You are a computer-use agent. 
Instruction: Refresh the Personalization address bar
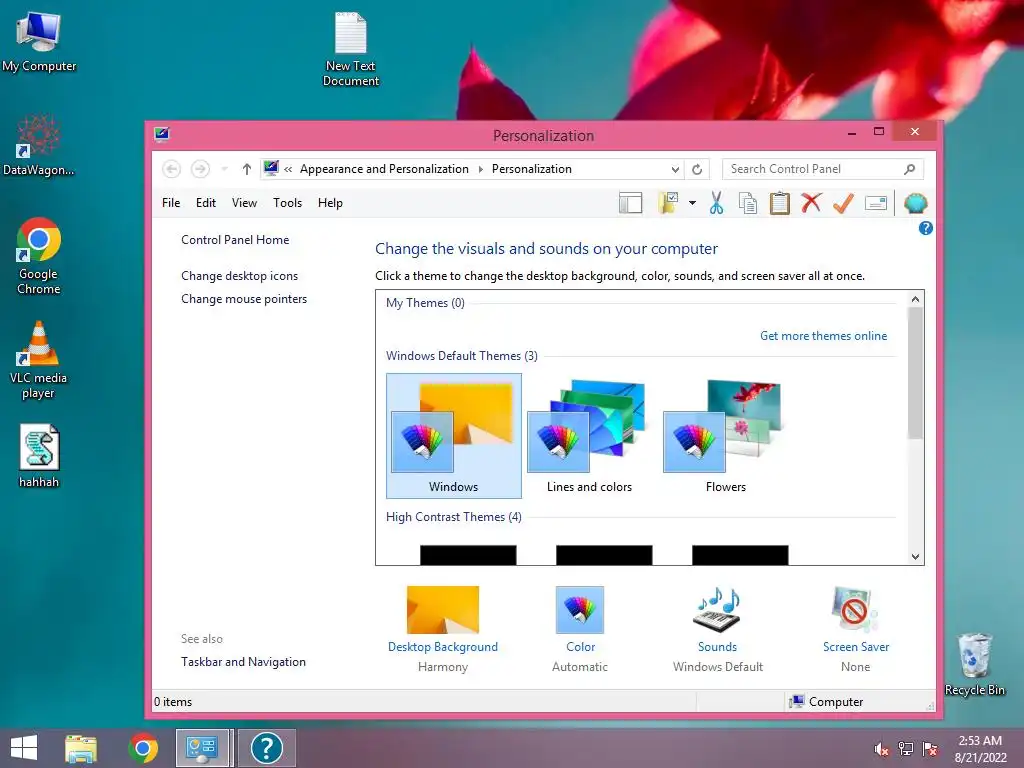coord(697,169)
